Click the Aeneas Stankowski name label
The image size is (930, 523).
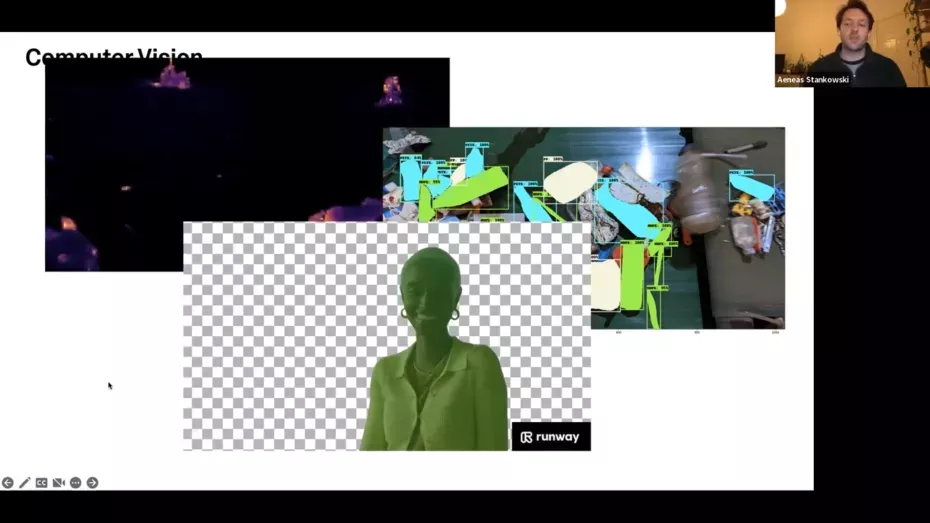click(x=813, y=80)
